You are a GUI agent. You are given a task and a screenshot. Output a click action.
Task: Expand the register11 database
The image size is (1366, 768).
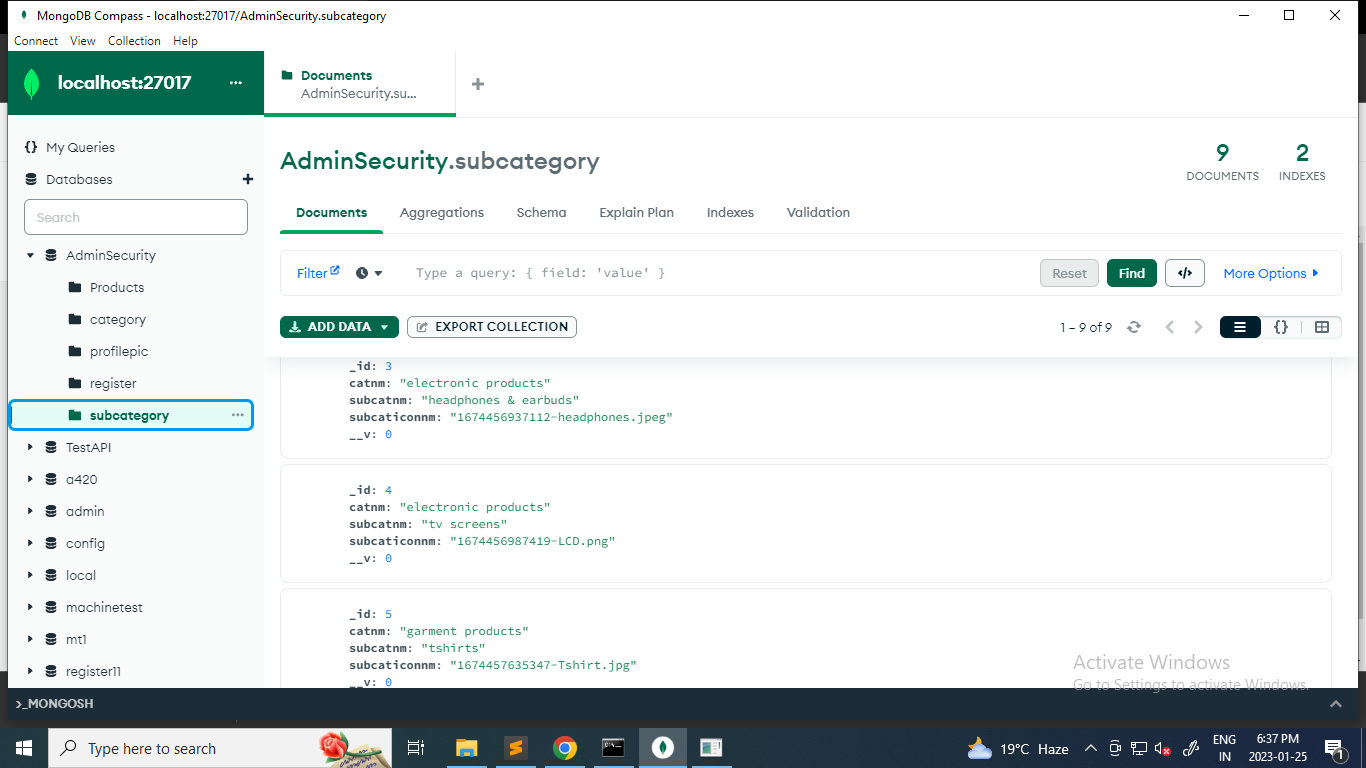point(30,671)
